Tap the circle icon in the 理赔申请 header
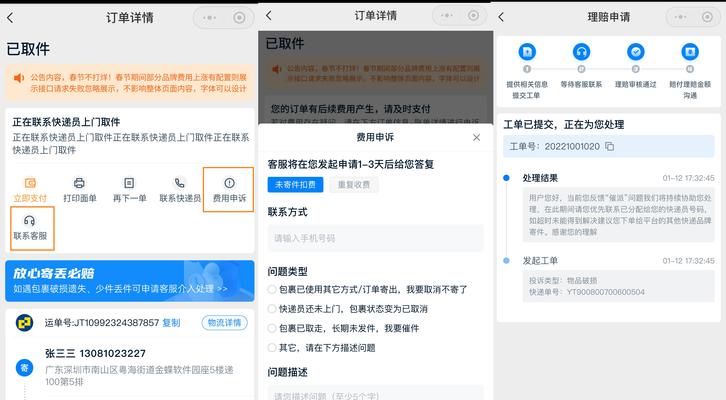 (707, 17)
